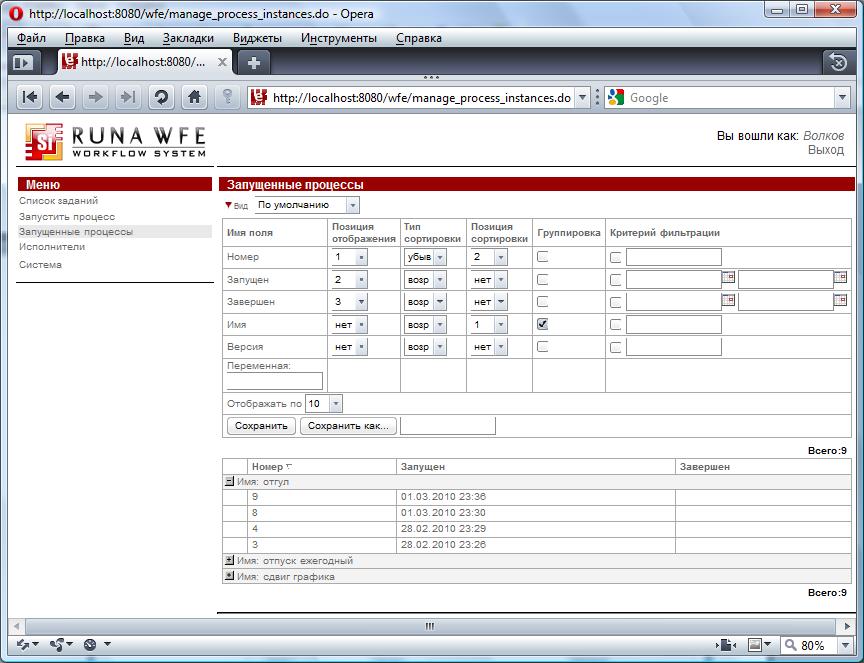
Task: Open the Правка menu
Action: pyautogui.click(x=85, y=38)
